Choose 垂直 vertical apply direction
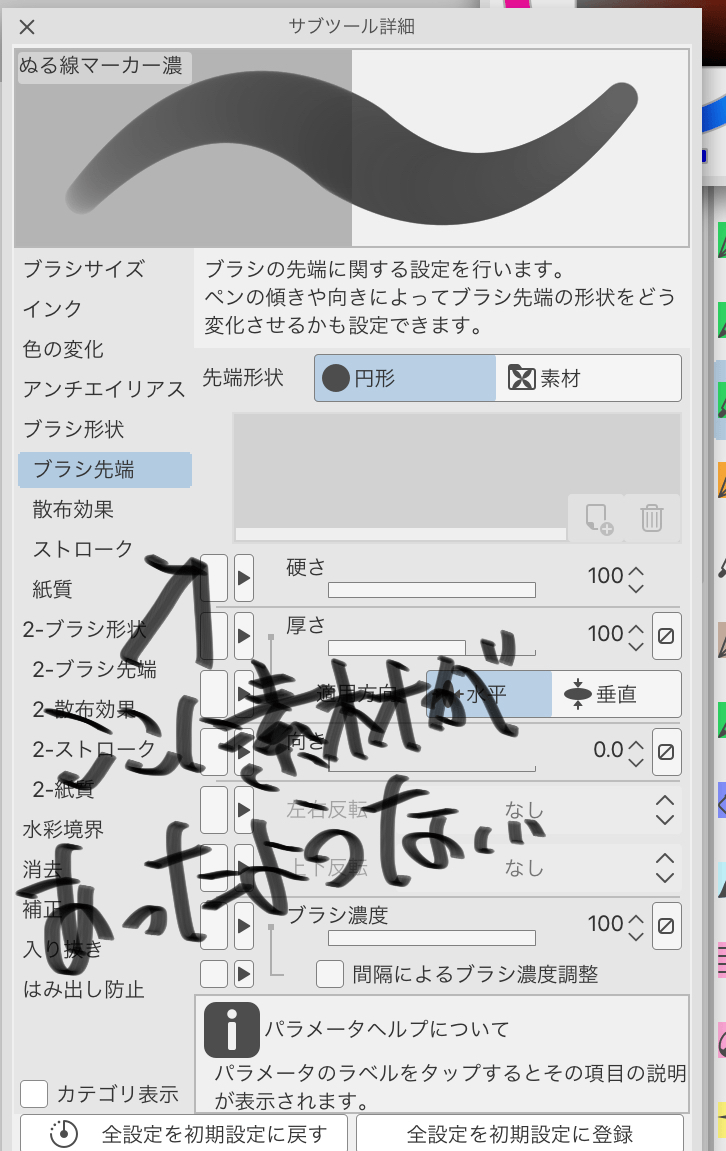Screen dimensions: 726x1151 (x=616, y=694)
